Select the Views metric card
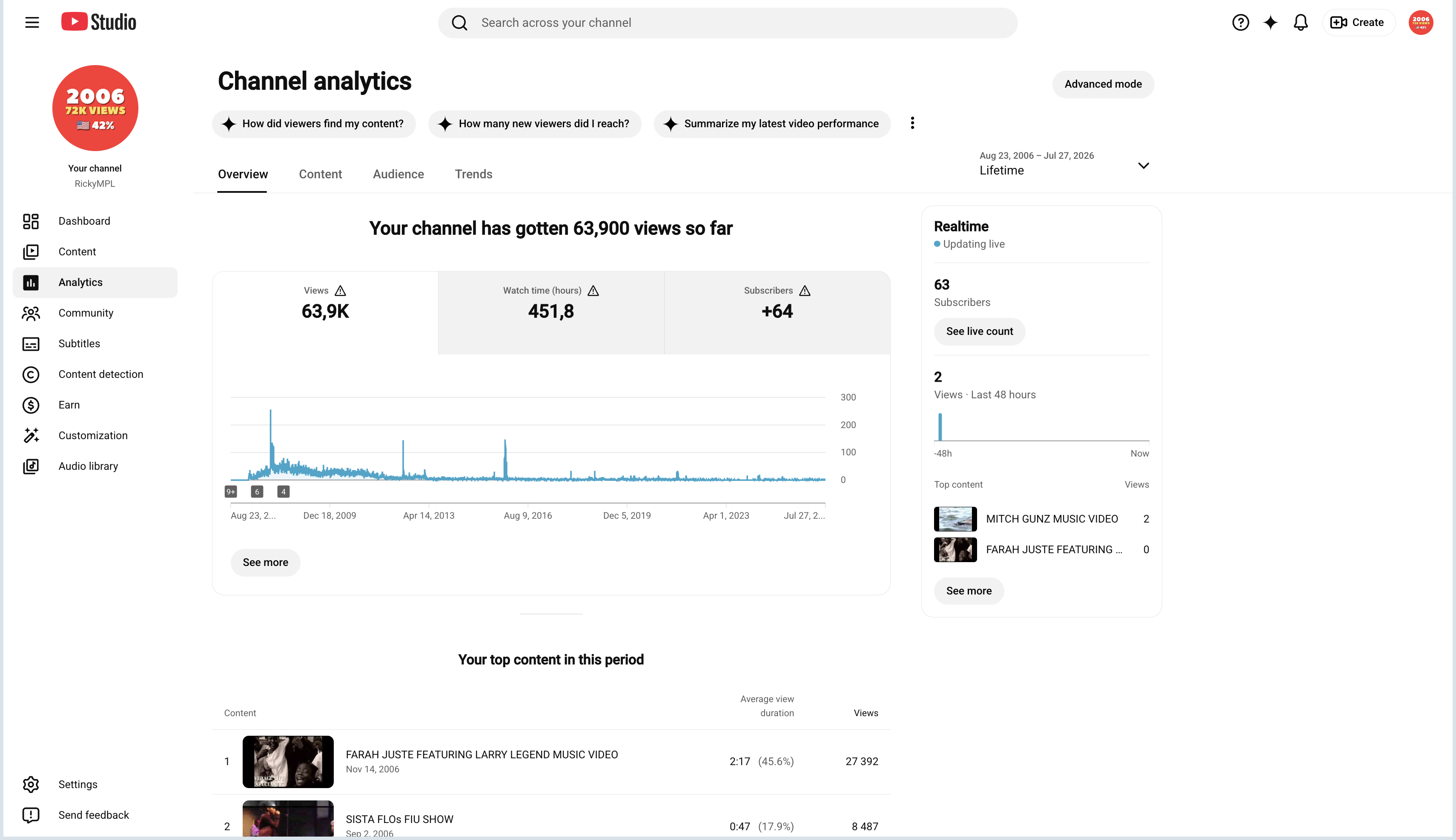This screenshot has width=1456, height=840. tap(326, 313)
